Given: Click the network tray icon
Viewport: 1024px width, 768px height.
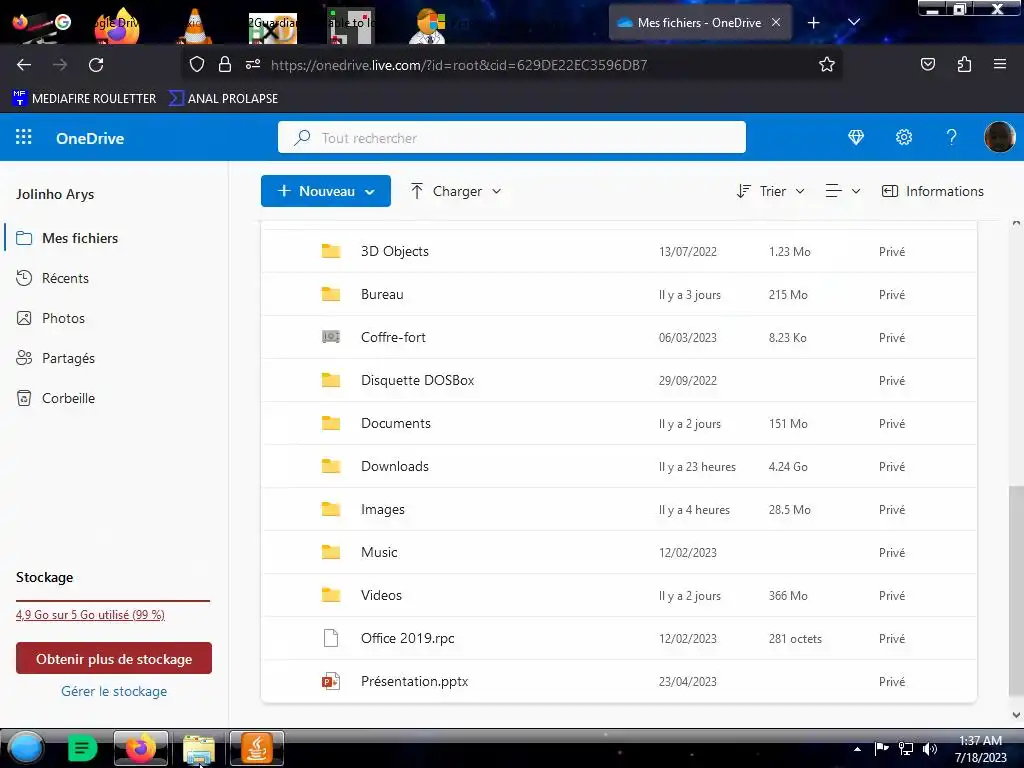Looking at the screenshot, I should [905, 749].
